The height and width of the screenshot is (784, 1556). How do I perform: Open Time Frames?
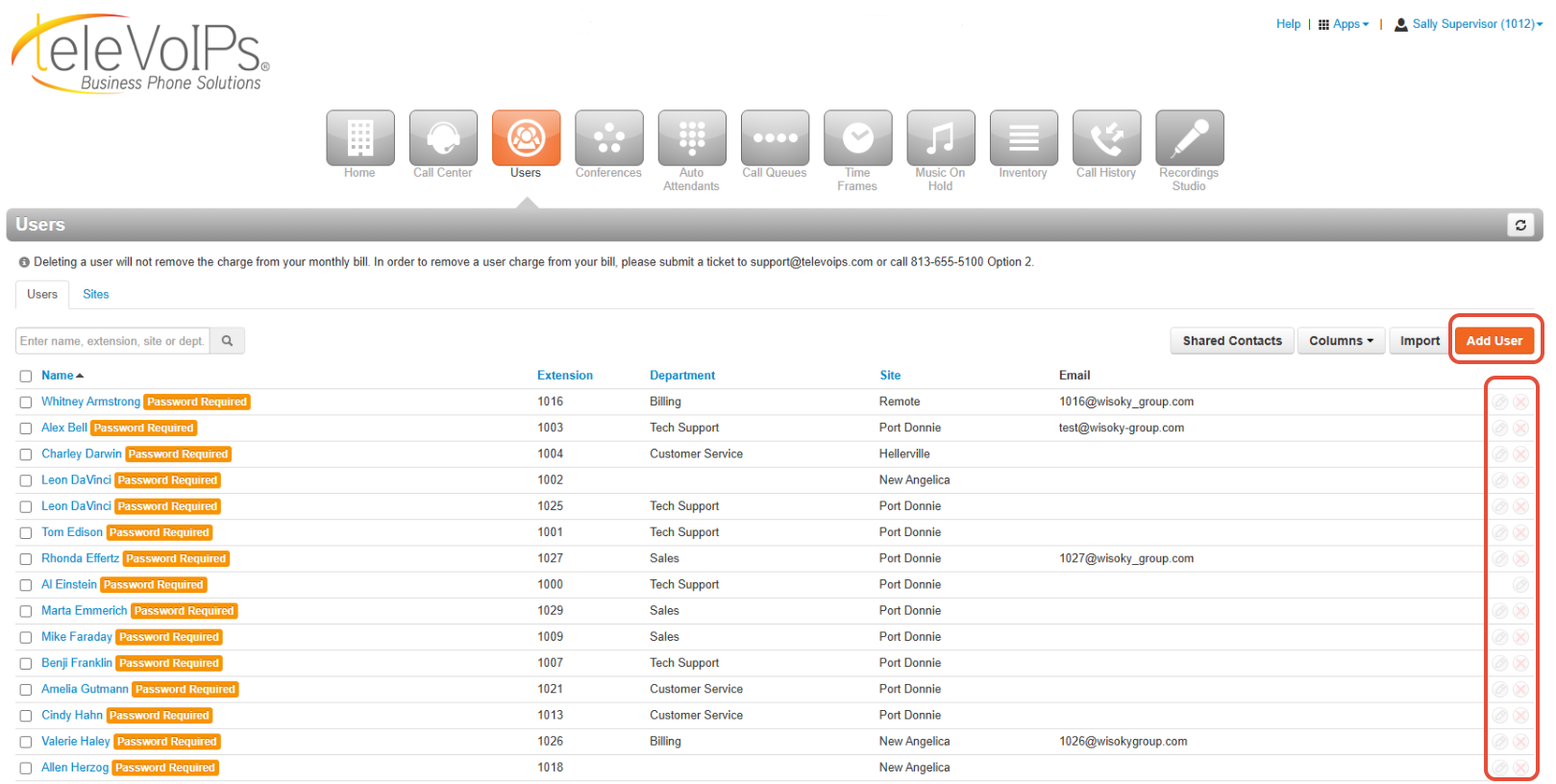[x=857, y=138]
